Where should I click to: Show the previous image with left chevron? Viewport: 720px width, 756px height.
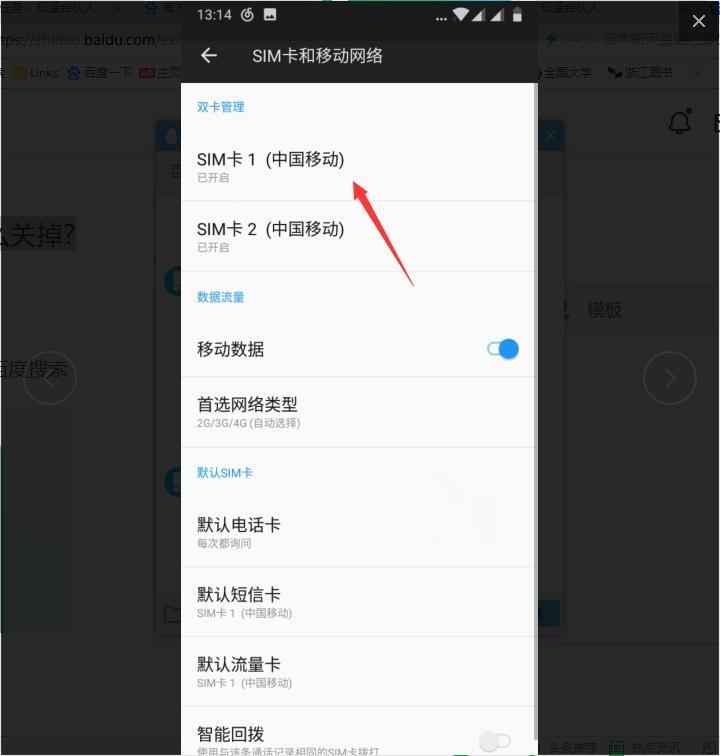pyautogui.click(x=50, y=378)
